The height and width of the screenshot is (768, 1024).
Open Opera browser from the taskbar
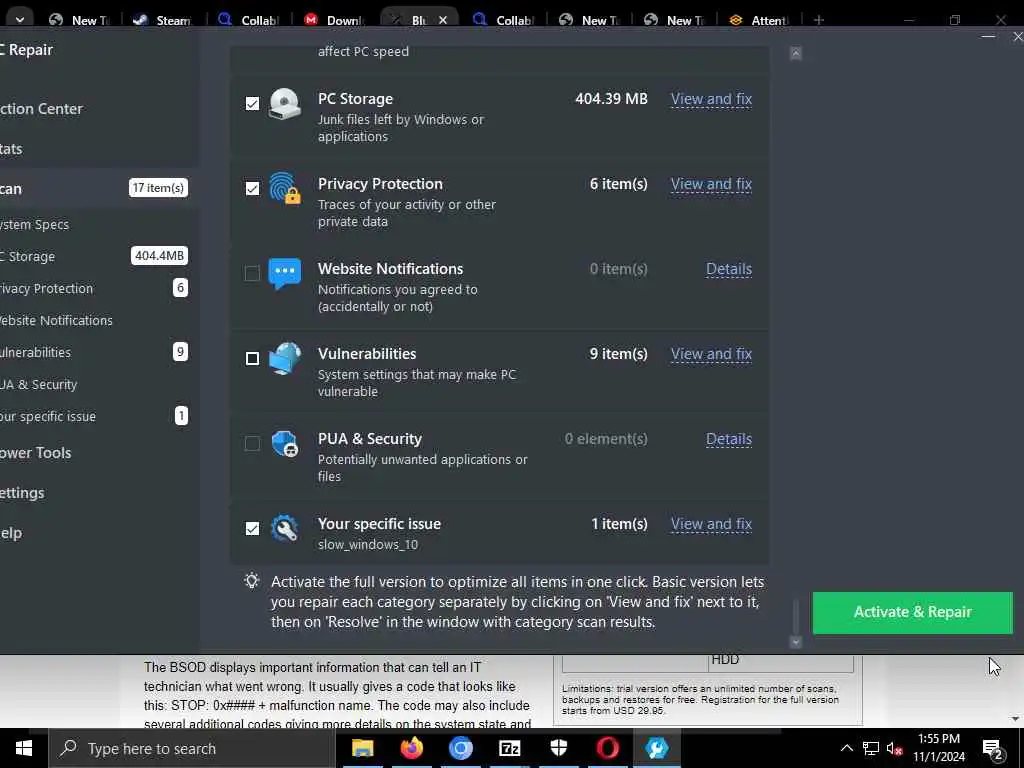tap(607, 748)
